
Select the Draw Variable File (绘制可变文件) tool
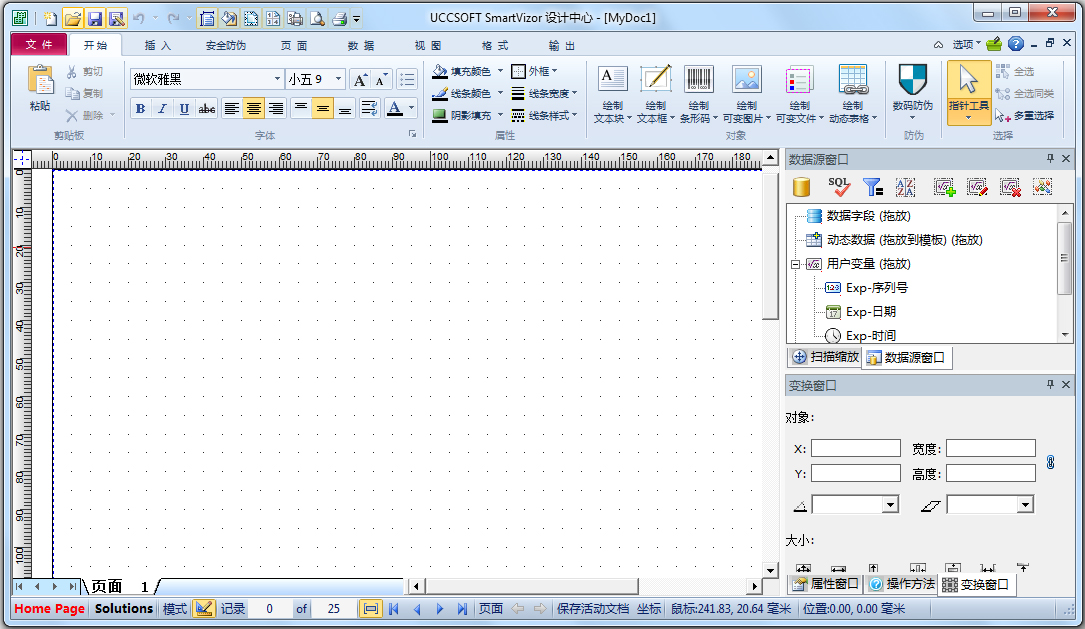pos(799,95)
